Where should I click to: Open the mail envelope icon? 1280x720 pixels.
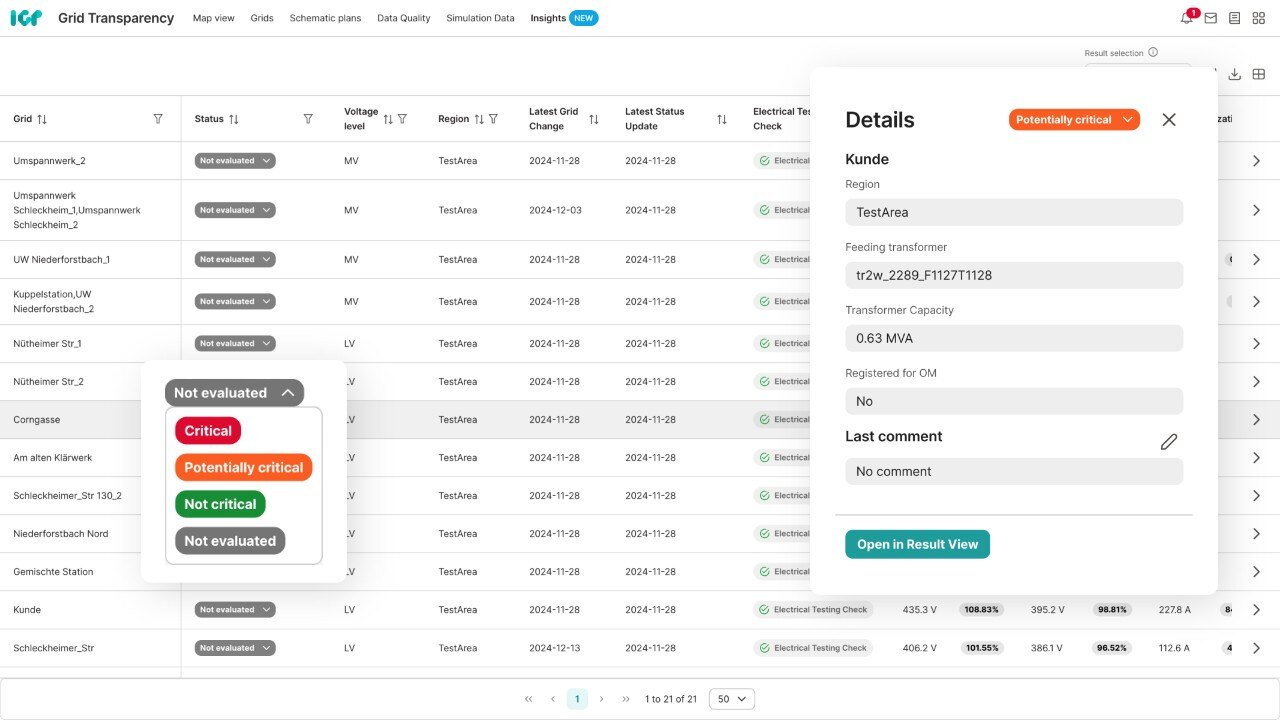1210,18
